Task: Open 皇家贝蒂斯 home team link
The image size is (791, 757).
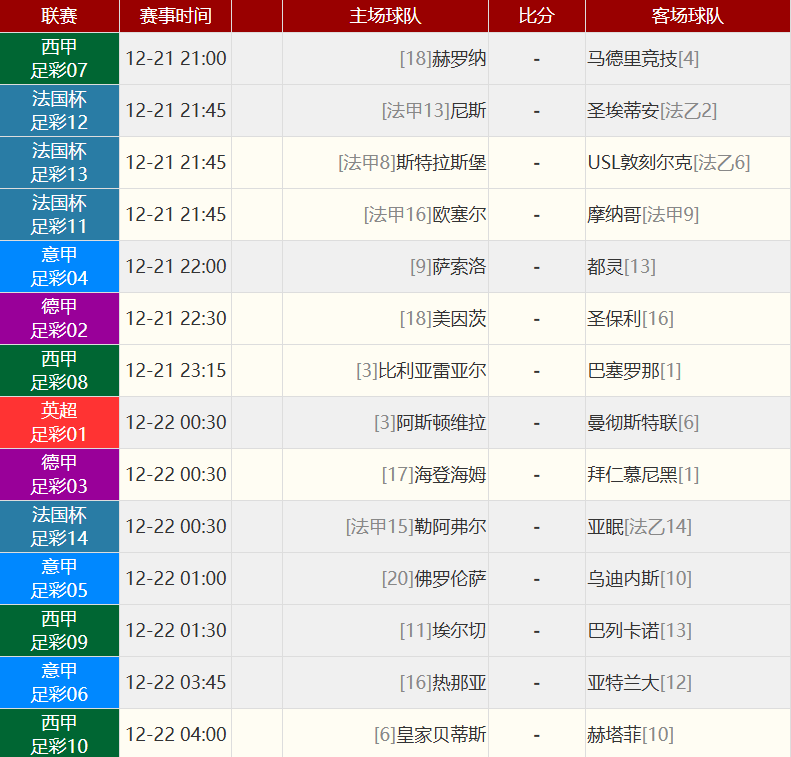Action: pyautogui.click(x=441, y=735)
